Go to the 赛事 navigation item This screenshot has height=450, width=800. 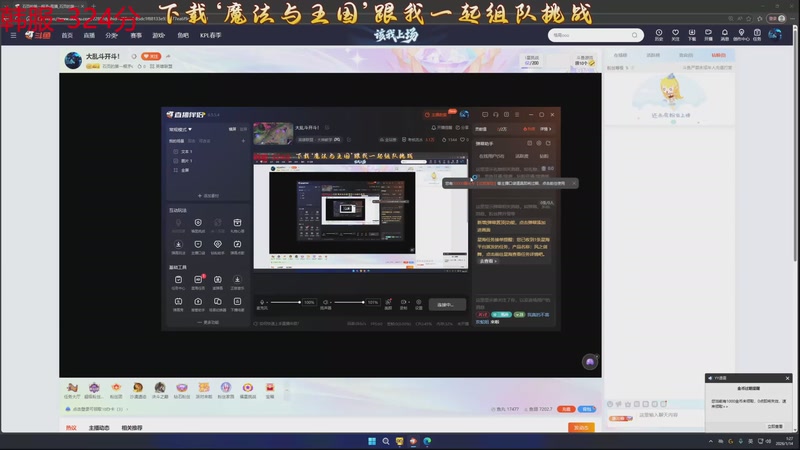[x=136, y=35]
